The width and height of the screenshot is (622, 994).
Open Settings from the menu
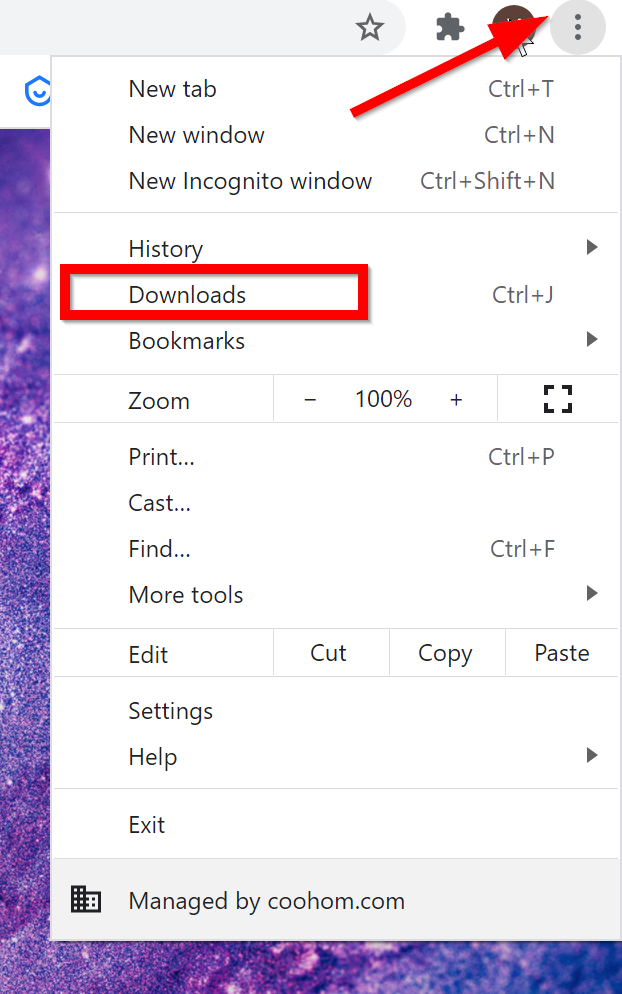tap(171, 711)
